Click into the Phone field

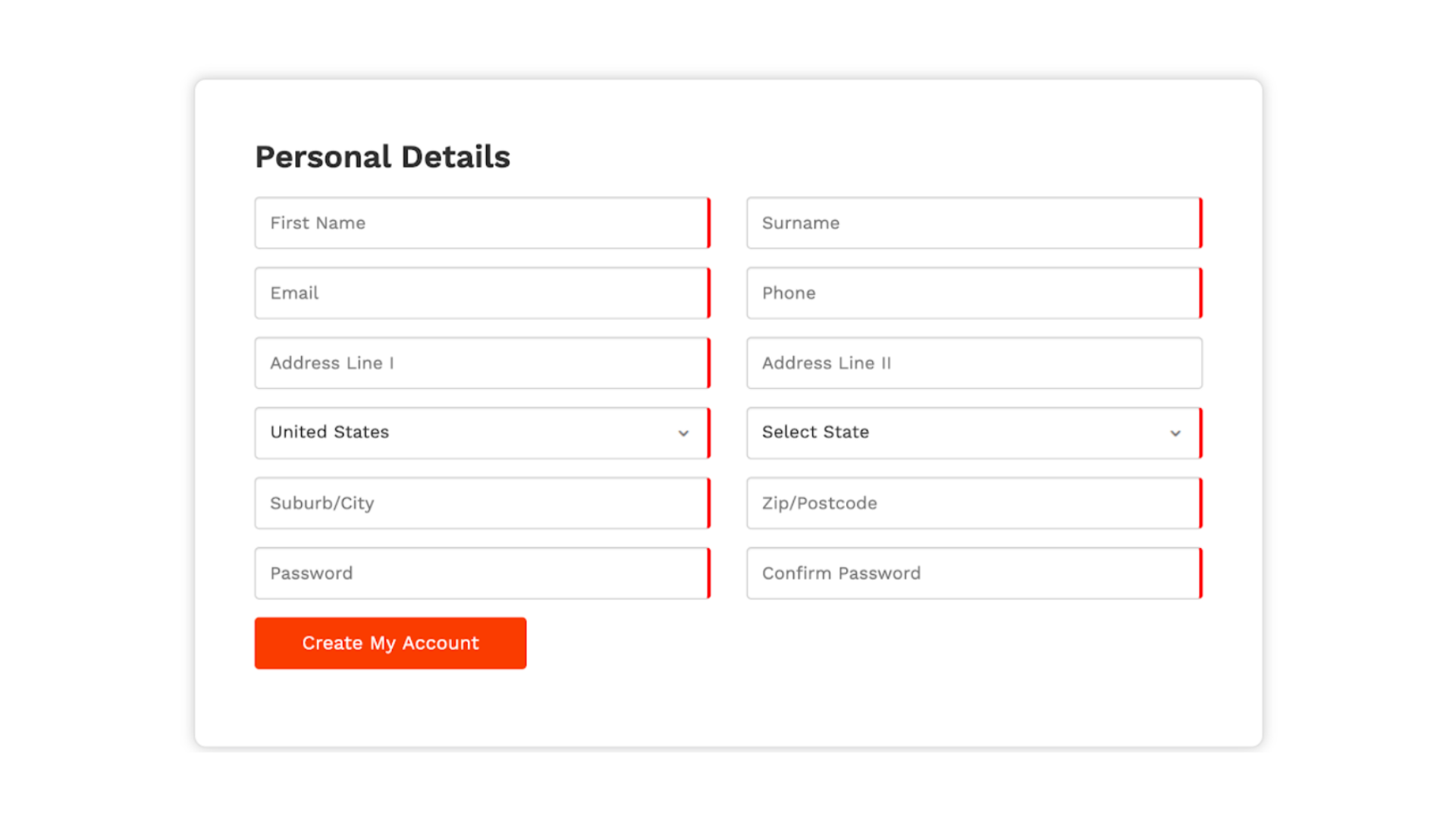[974, 293]
